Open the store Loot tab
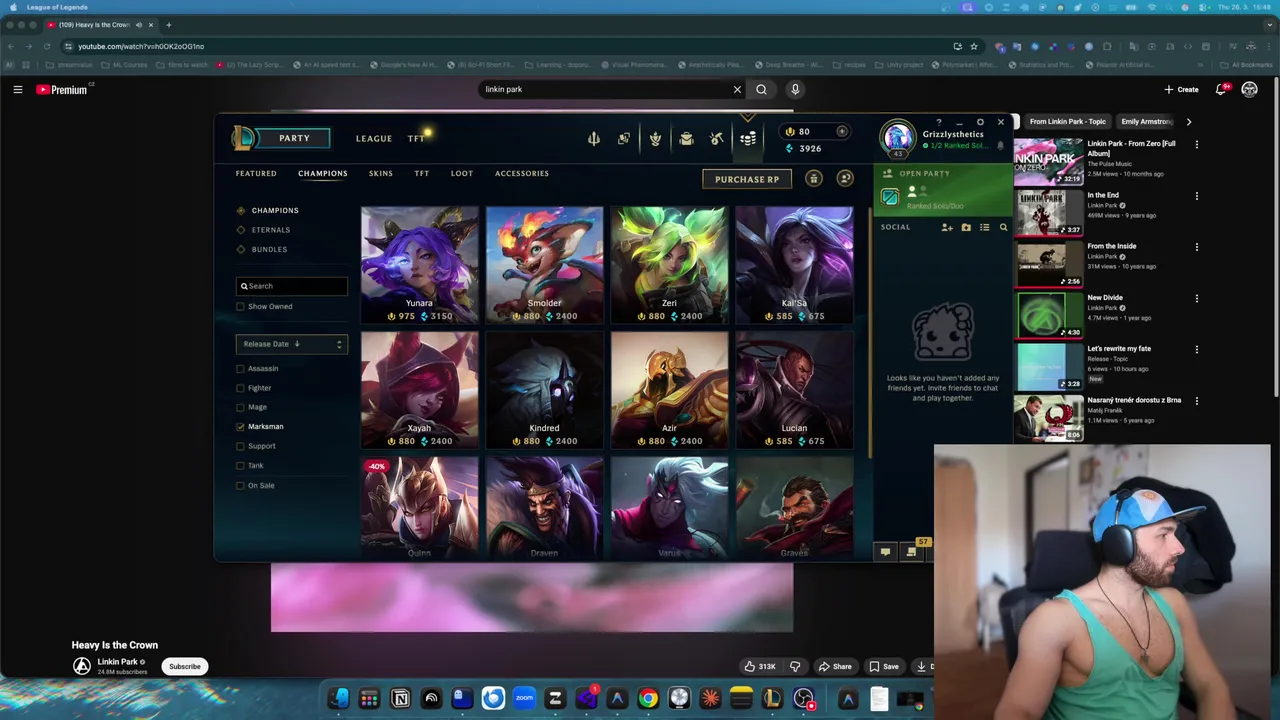Image resolution: width=1280 pixels, height=720 pixels. pyautogui.click(x=462, y=173)
